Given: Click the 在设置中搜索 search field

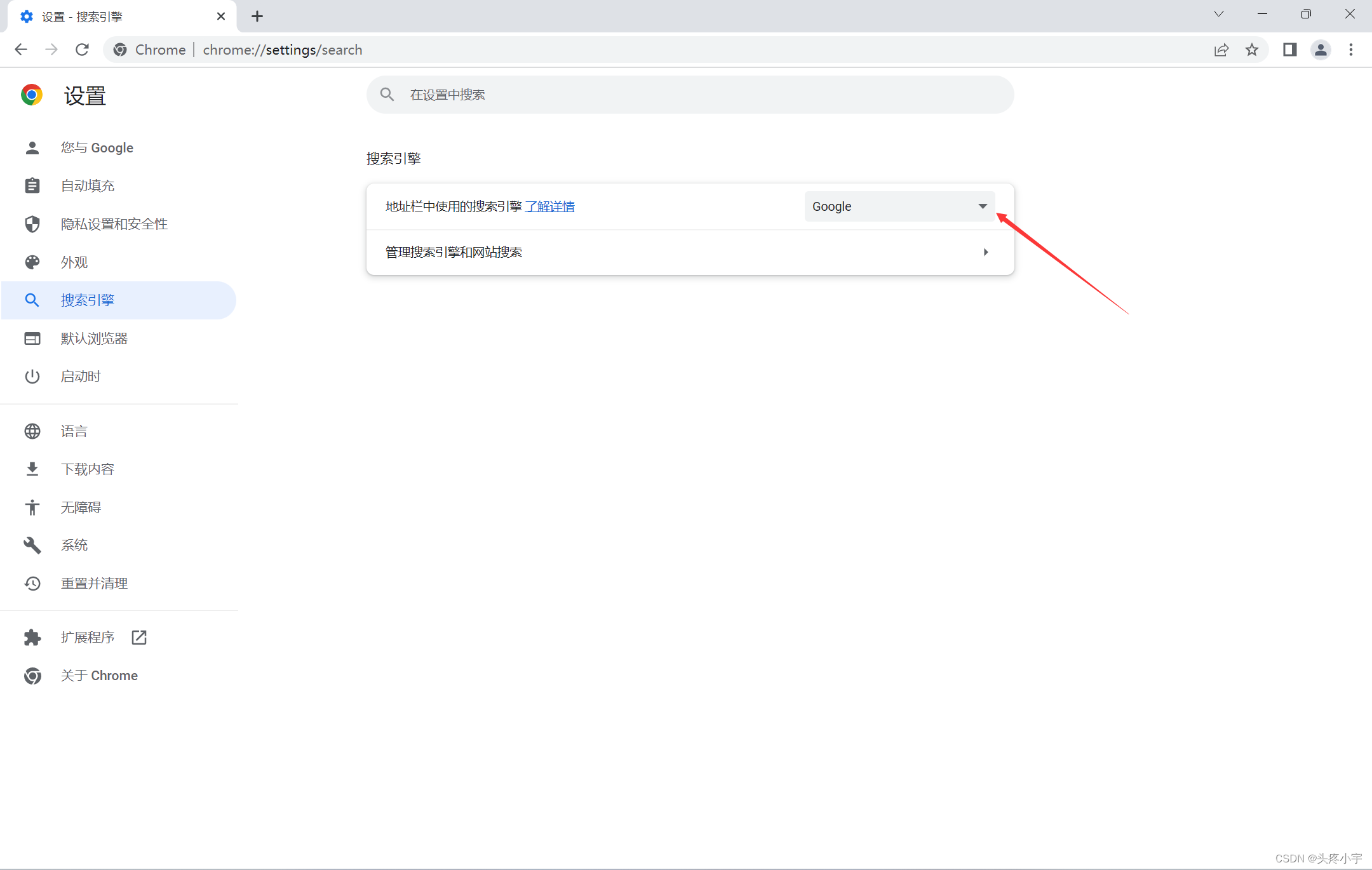Looking at the screenshot, I should tap(690, 95).
